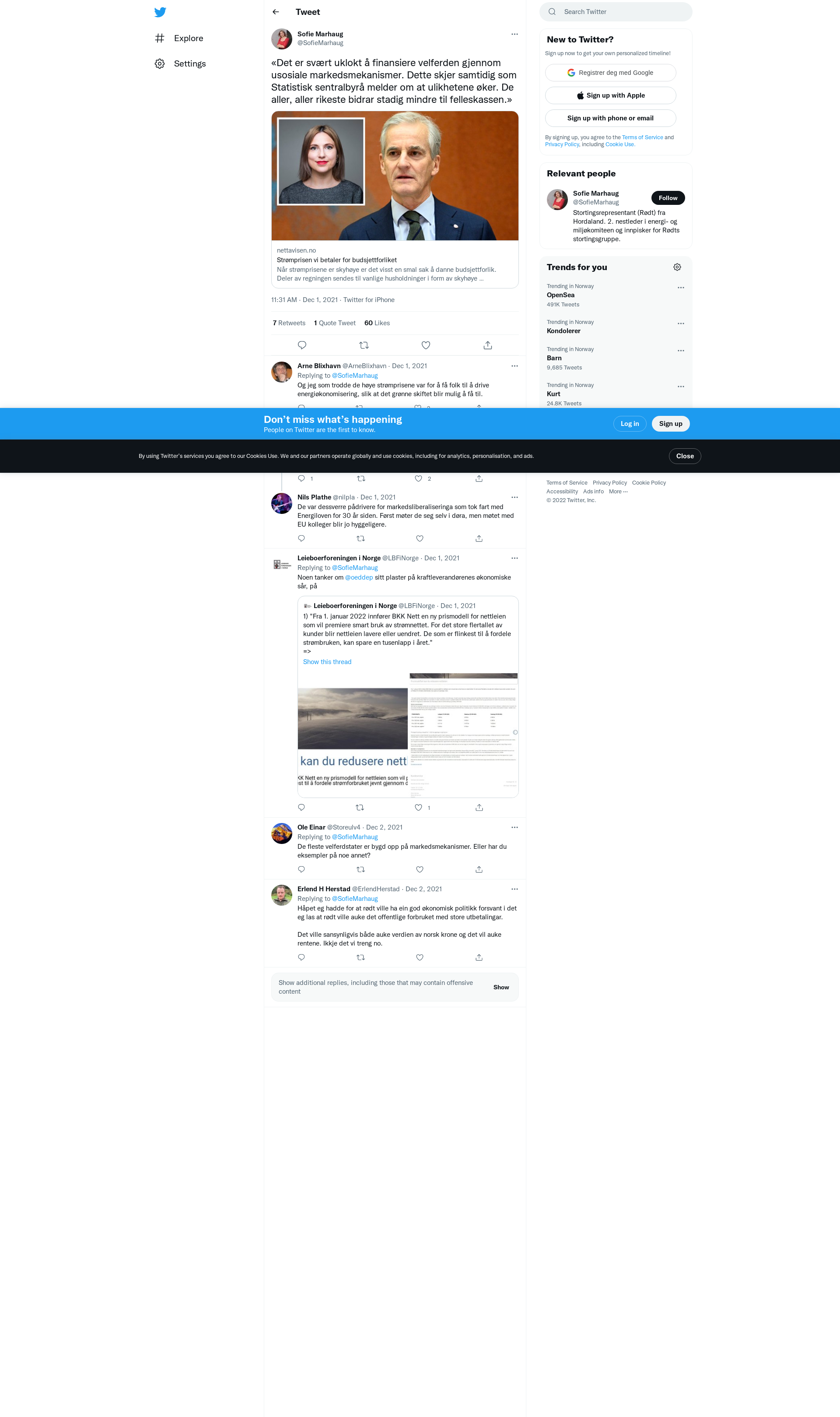
Task: Share the main tweet via share icon
Action: (487, 345)
